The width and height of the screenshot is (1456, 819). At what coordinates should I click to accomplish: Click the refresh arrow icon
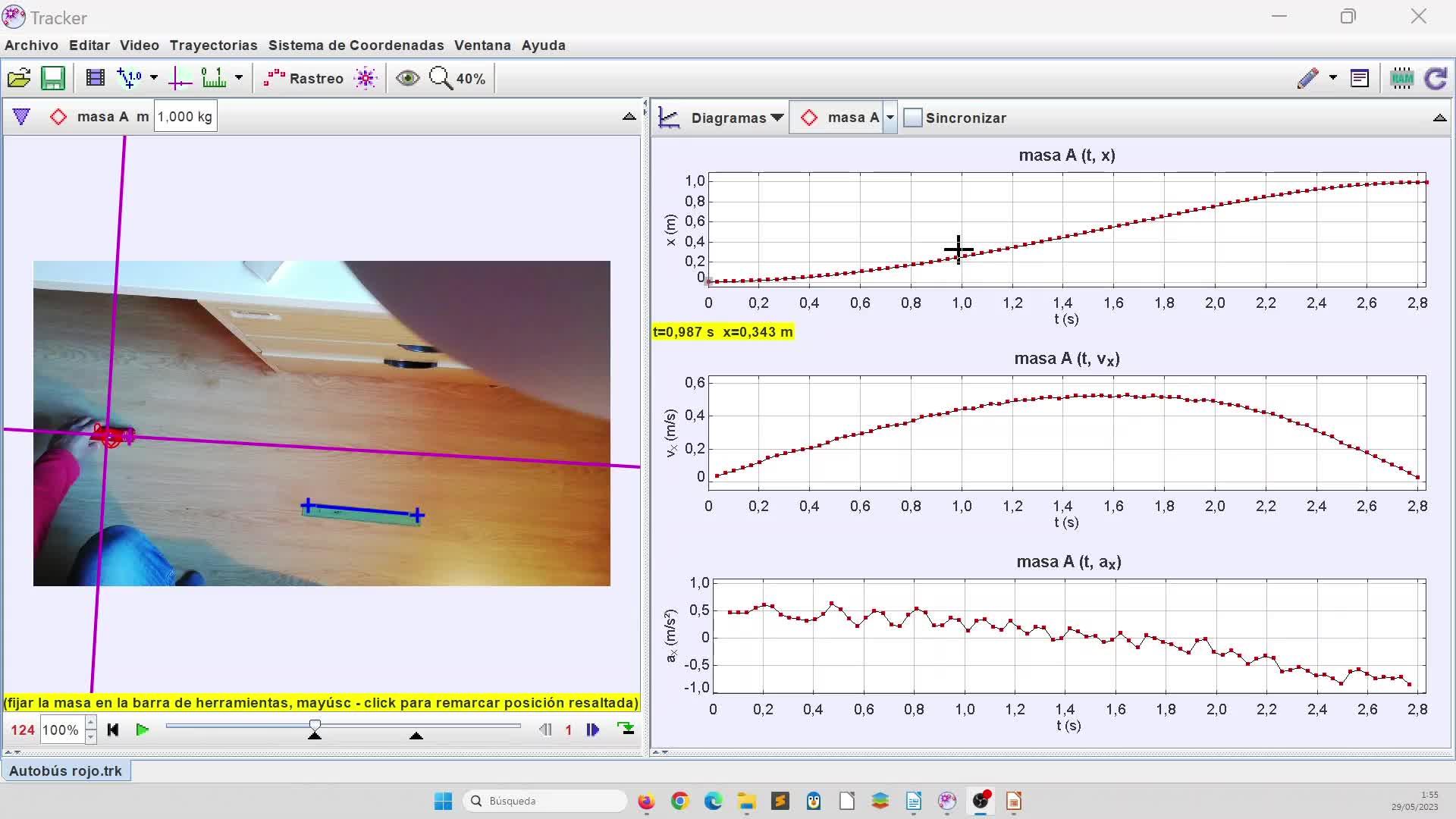coord(1436,78)
